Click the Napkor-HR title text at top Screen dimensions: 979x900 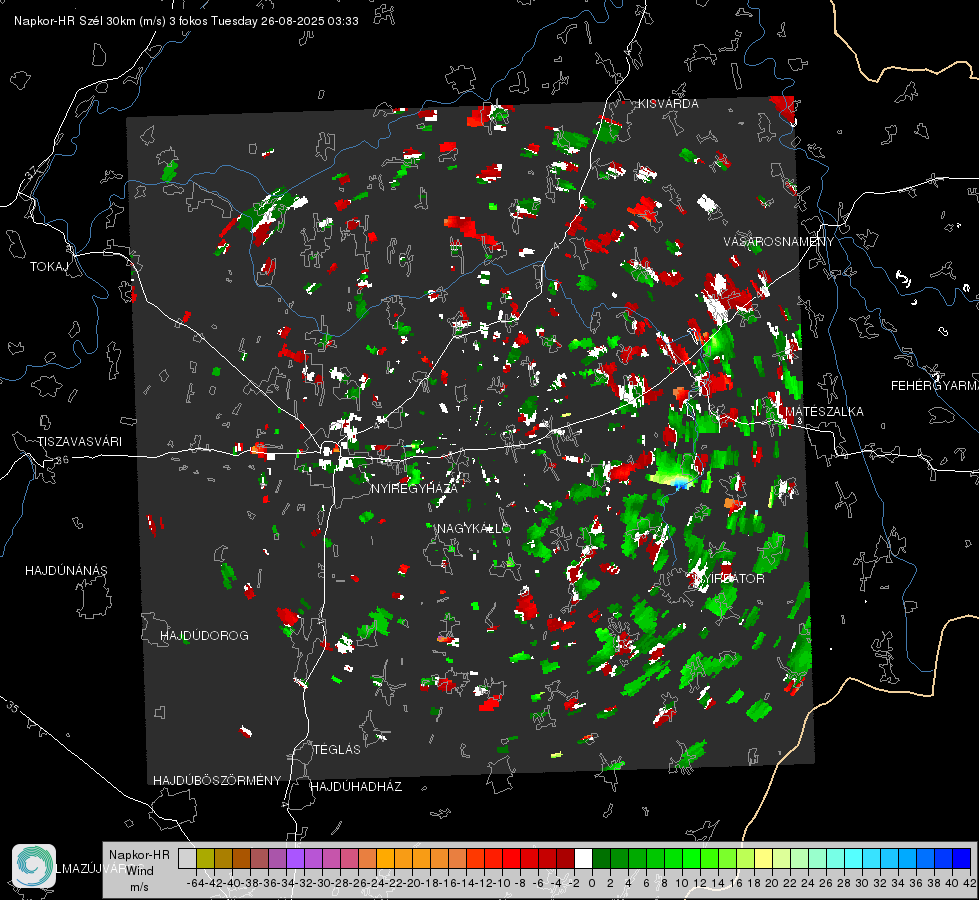[186, 21]
